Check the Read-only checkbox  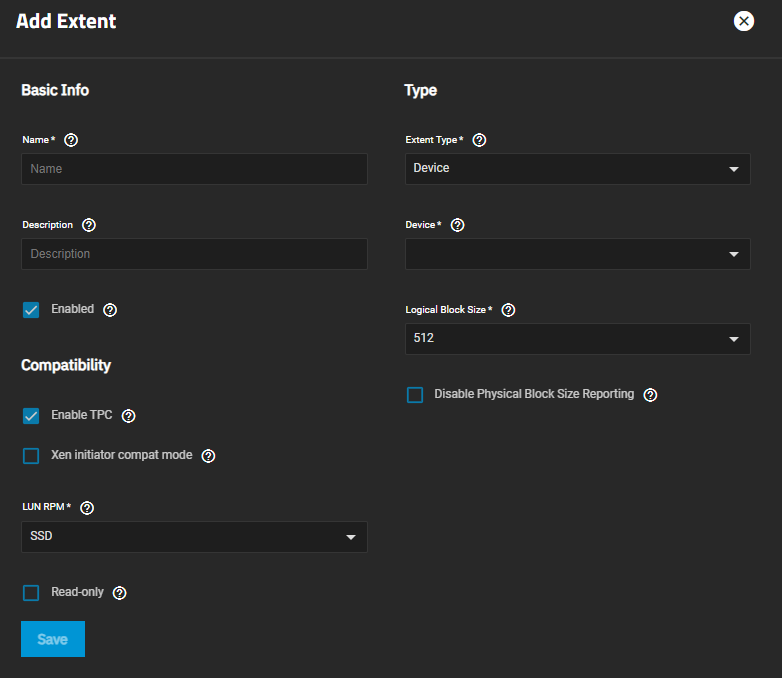31,593
